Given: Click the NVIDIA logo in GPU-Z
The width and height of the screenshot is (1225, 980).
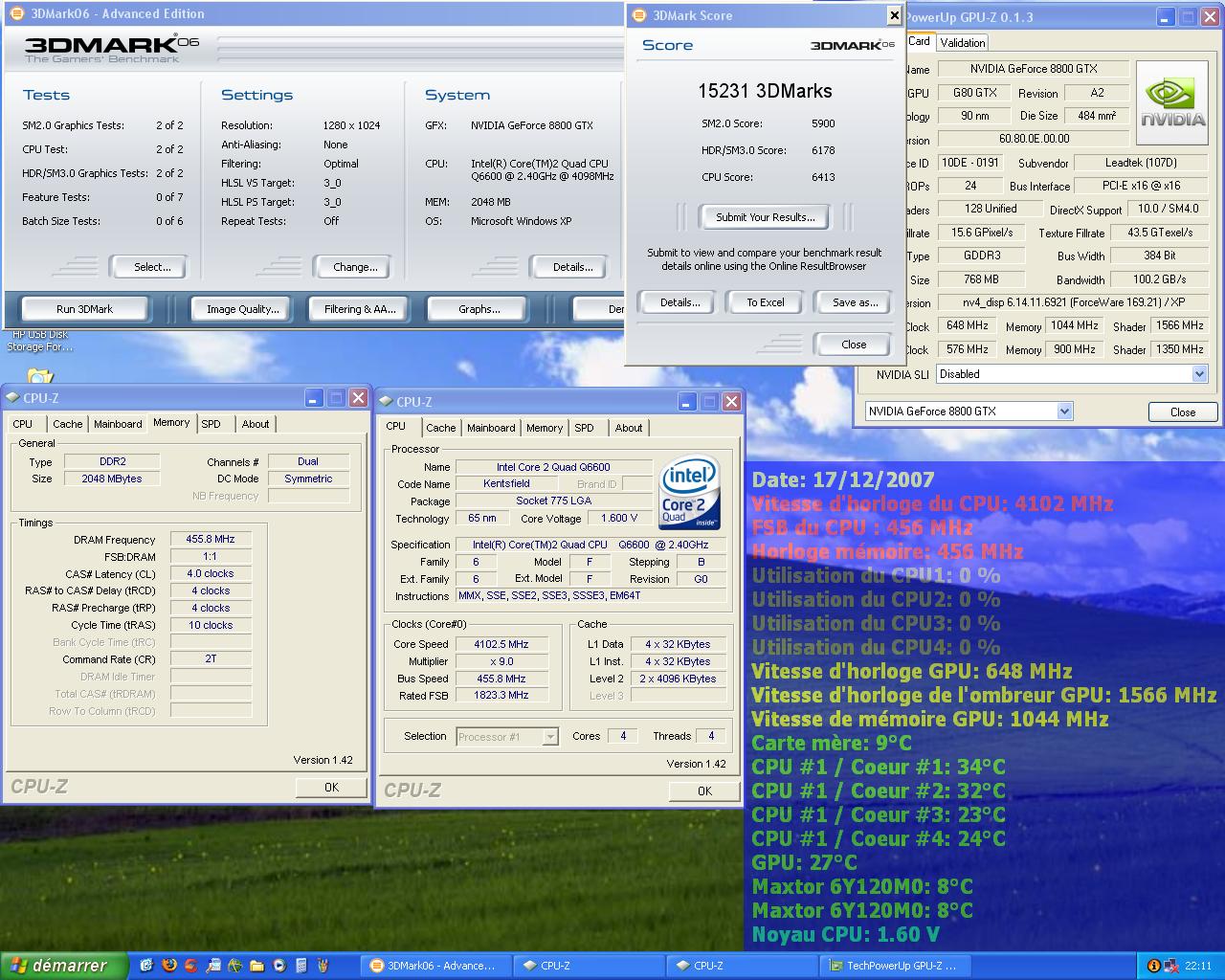Looking at the screenshot, I should click(x=1172, y=103).
